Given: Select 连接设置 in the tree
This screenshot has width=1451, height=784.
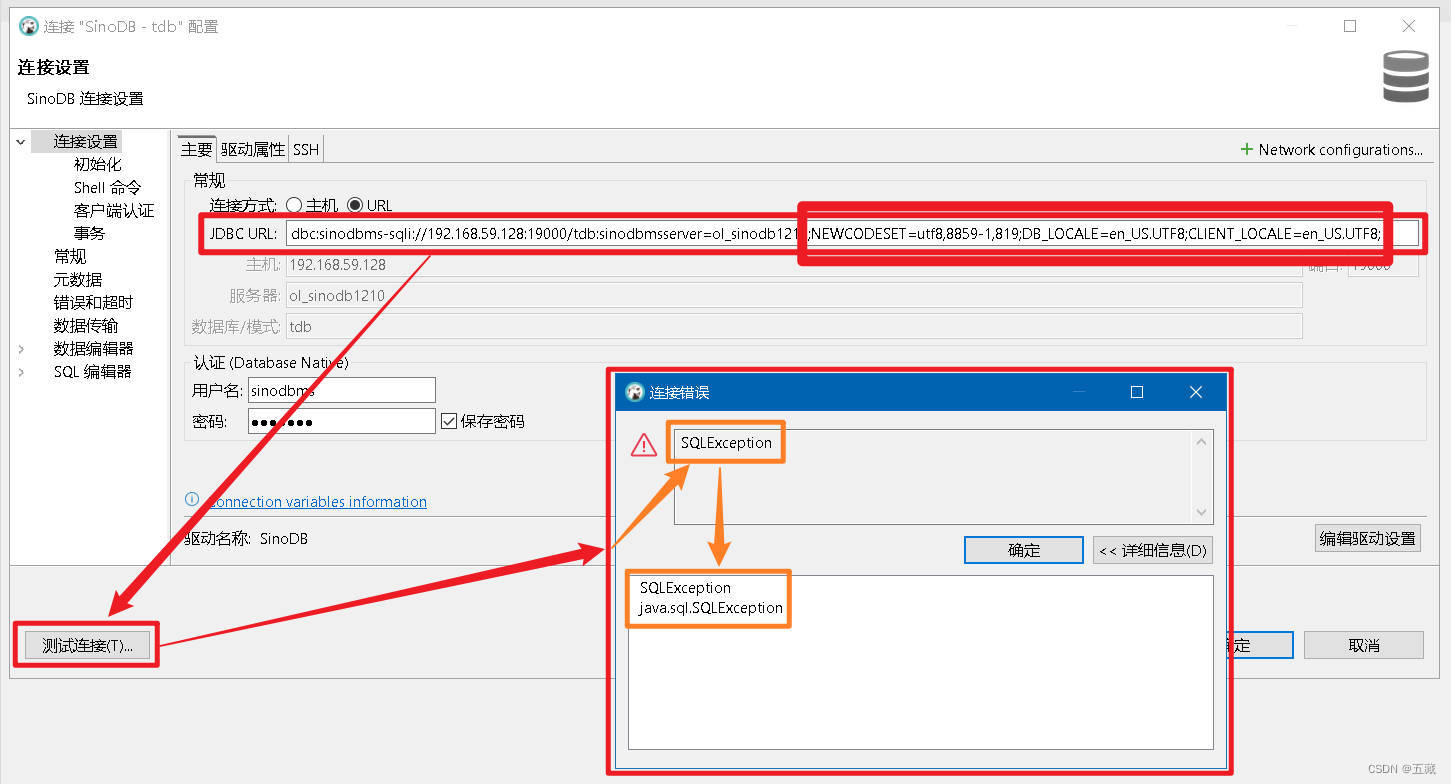Looking at the screenshot, I should click(x=86, y=142).
